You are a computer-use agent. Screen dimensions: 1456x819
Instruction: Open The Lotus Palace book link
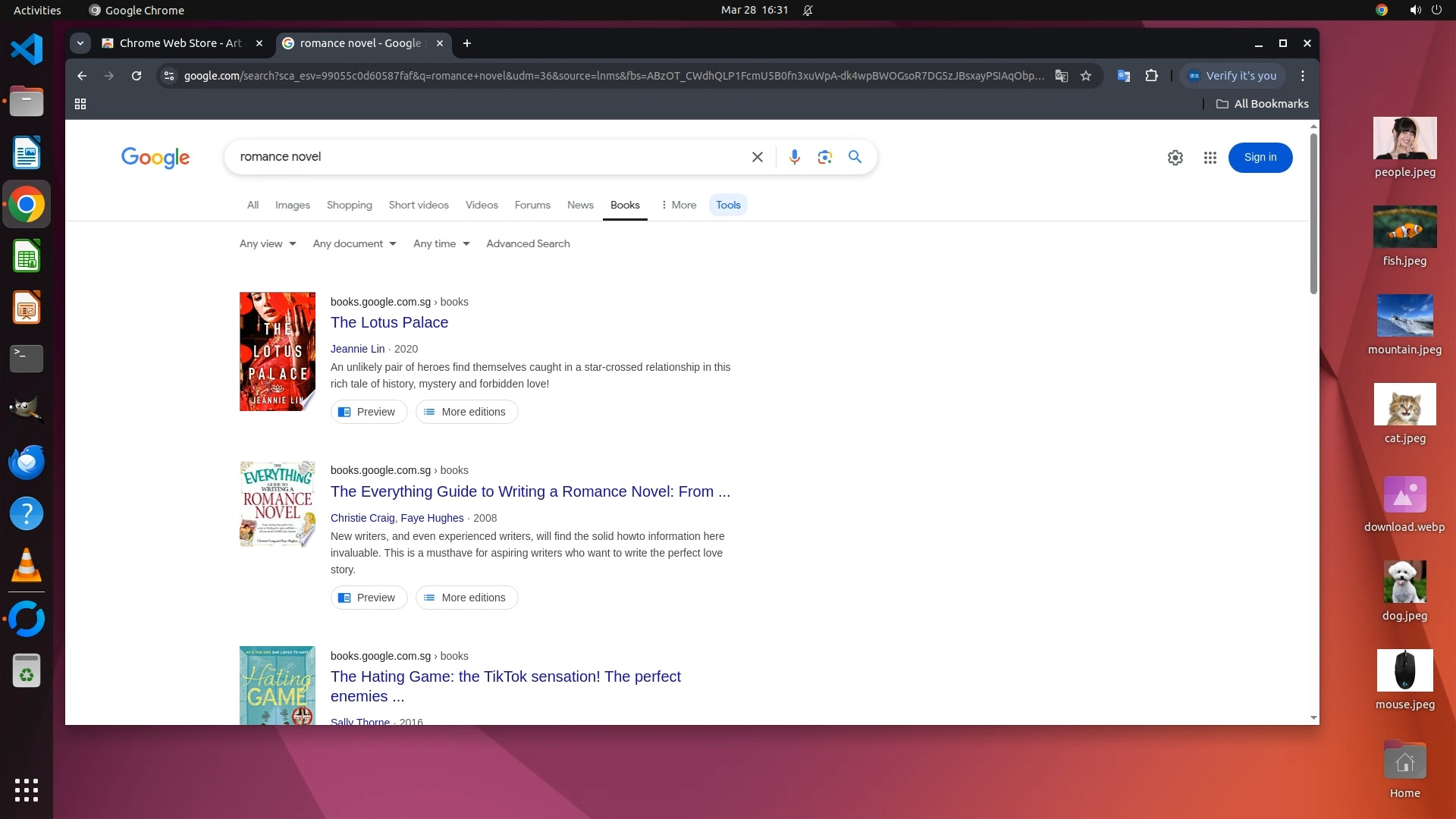389,322
